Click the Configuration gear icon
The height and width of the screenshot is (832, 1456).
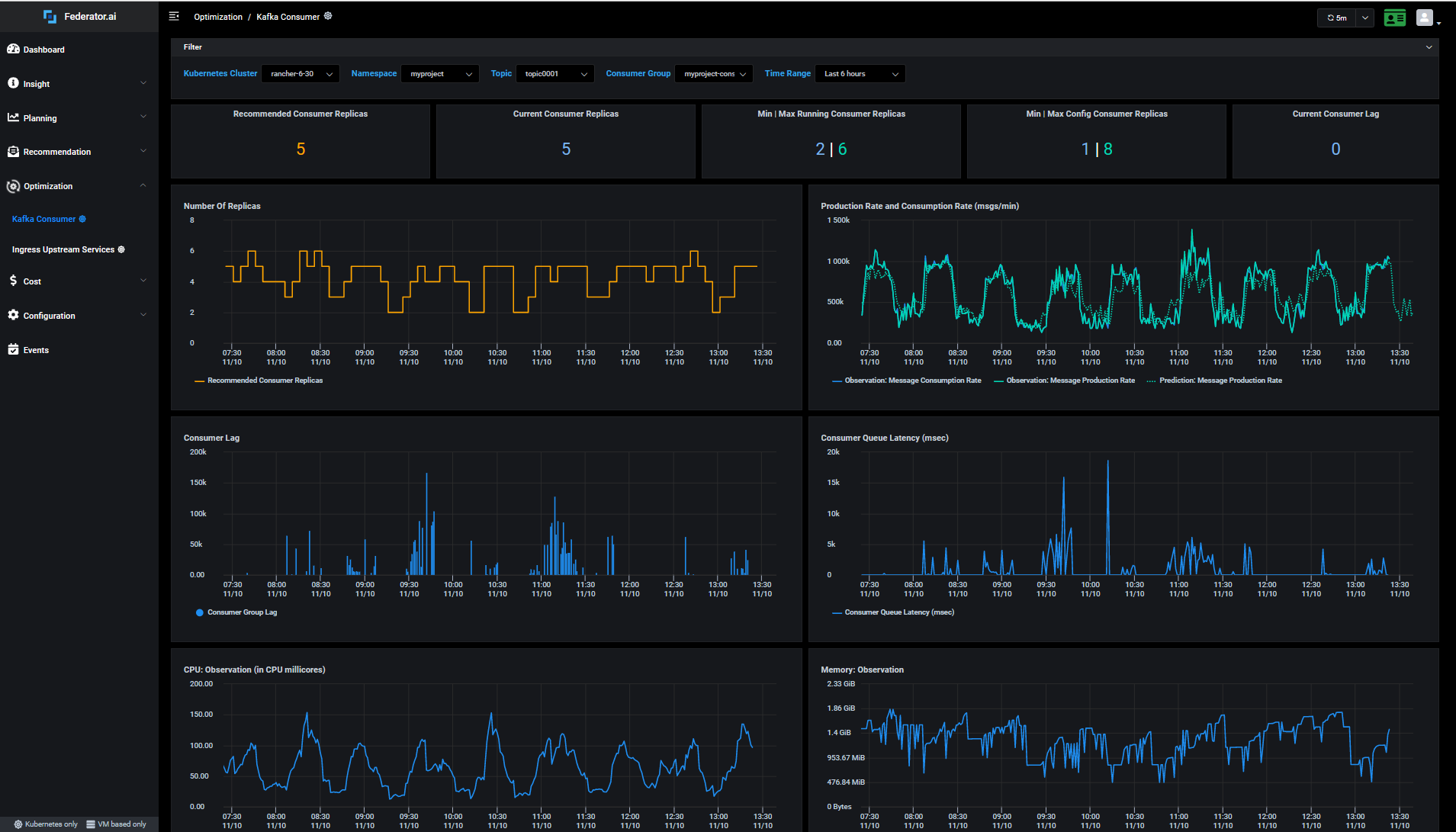click(x=13, y=315)
